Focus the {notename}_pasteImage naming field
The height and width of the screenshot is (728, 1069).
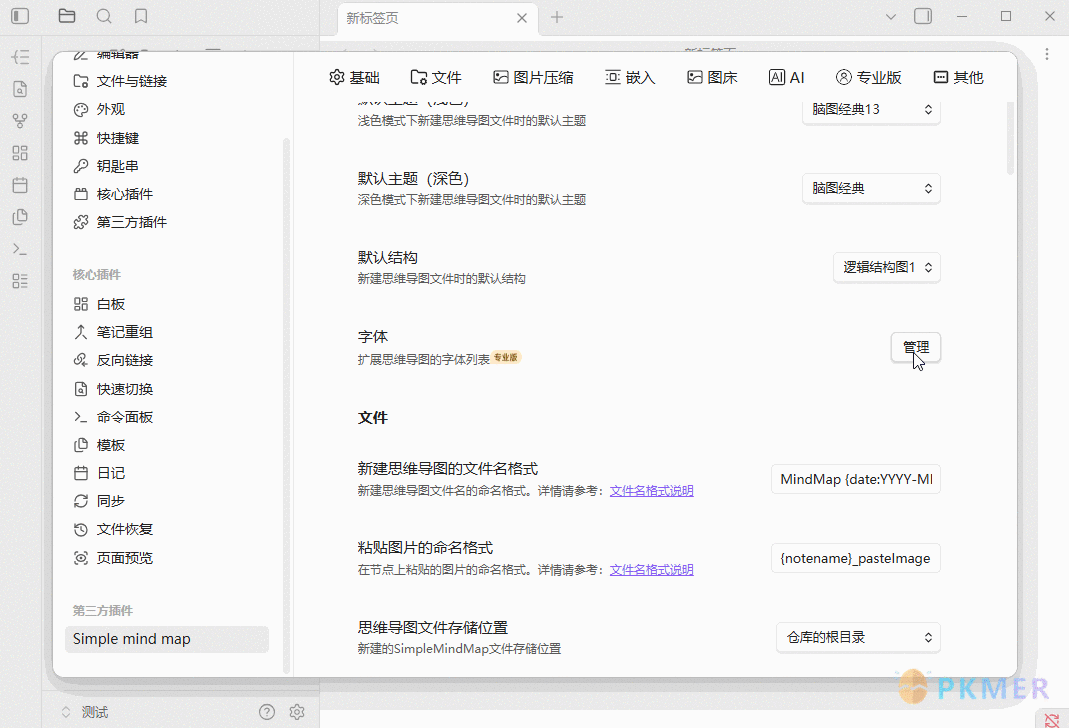tap(856, 558)
